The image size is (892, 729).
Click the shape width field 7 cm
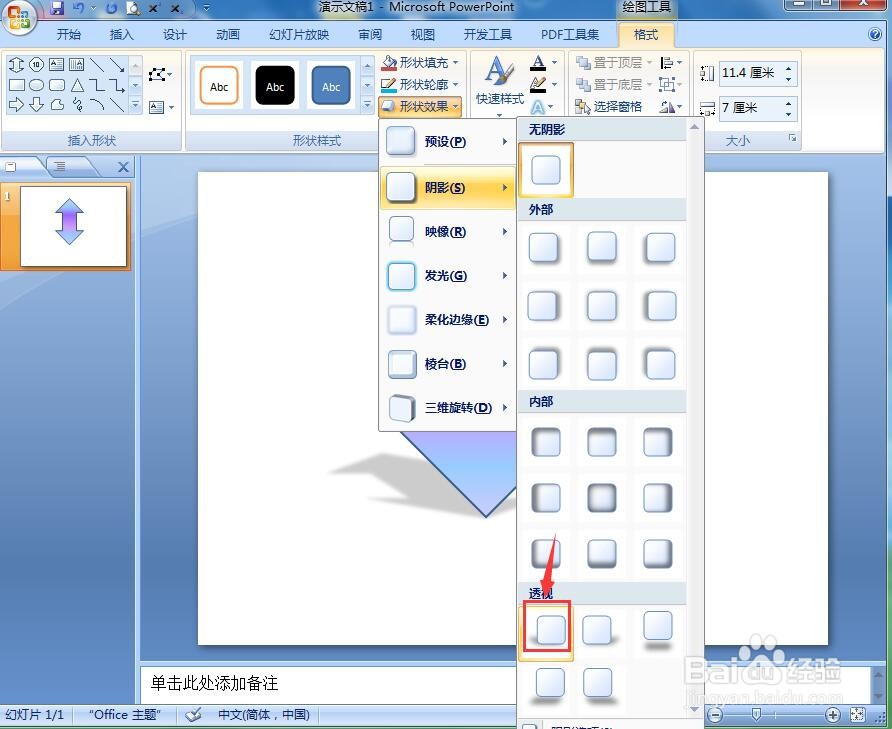click(x=751, y=108)
